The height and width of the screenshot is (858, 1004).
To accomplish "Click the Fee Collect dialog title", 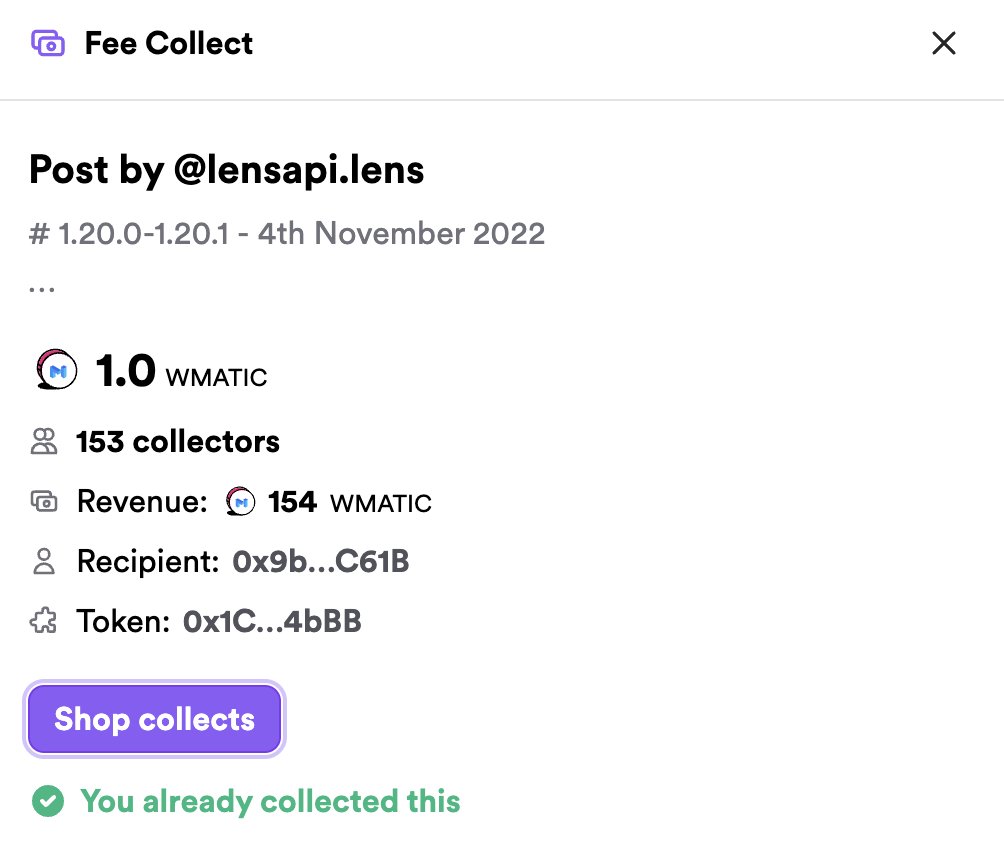I will pos(169,44).
